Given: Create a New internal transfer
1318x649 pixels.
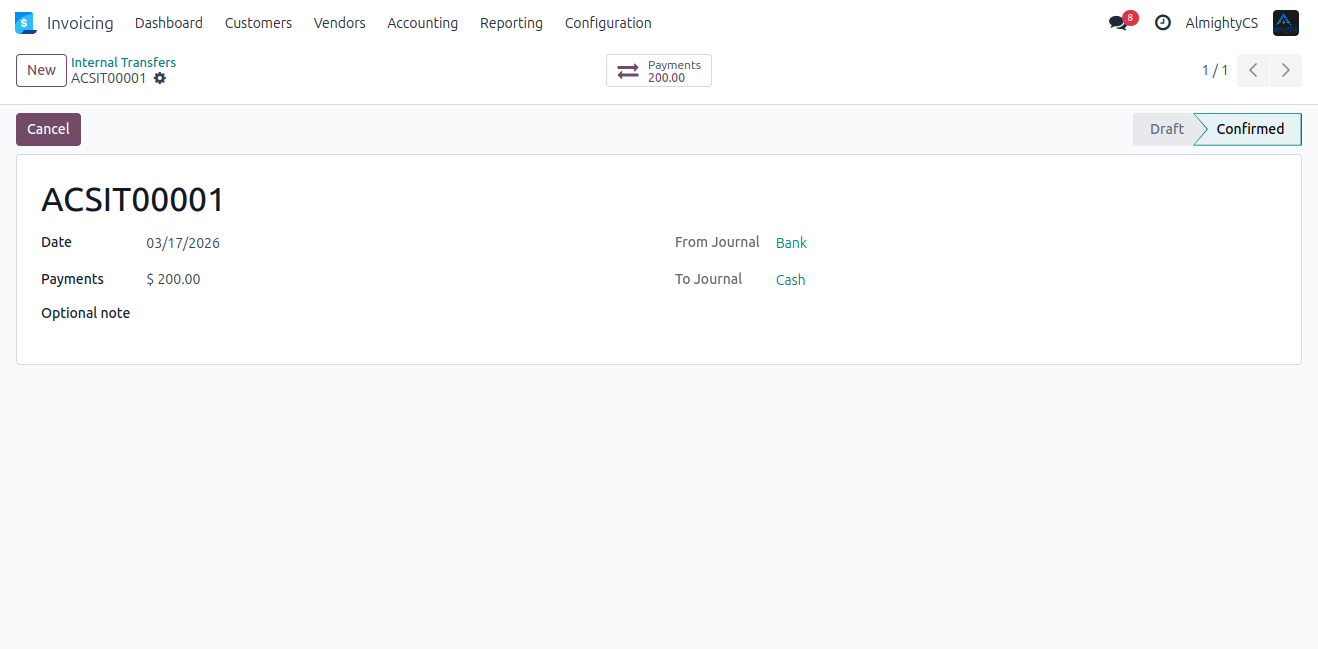Looking at the screenshot, I should 41,70.
